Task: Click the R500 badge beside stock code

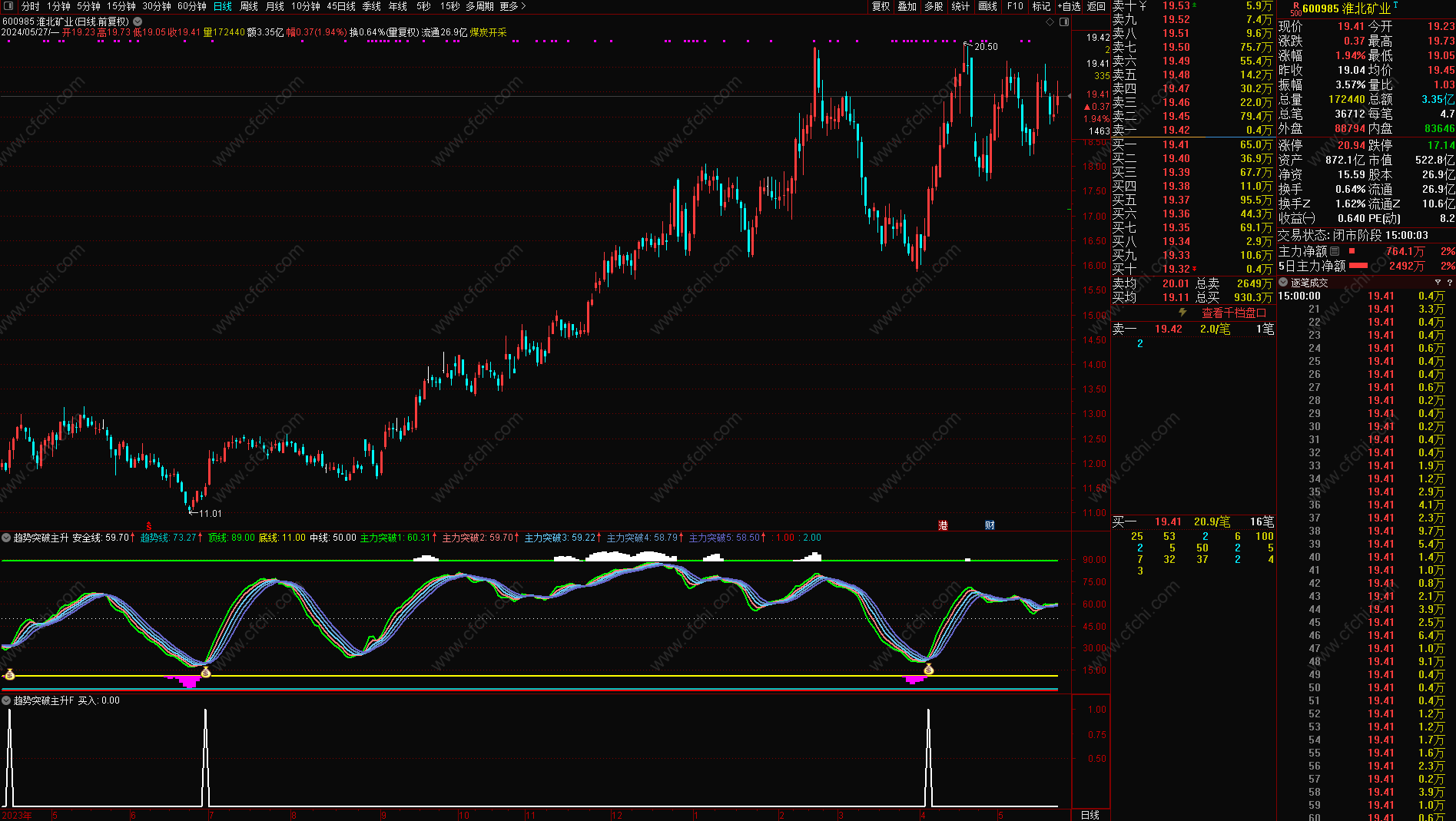Action: [1295, 8]
